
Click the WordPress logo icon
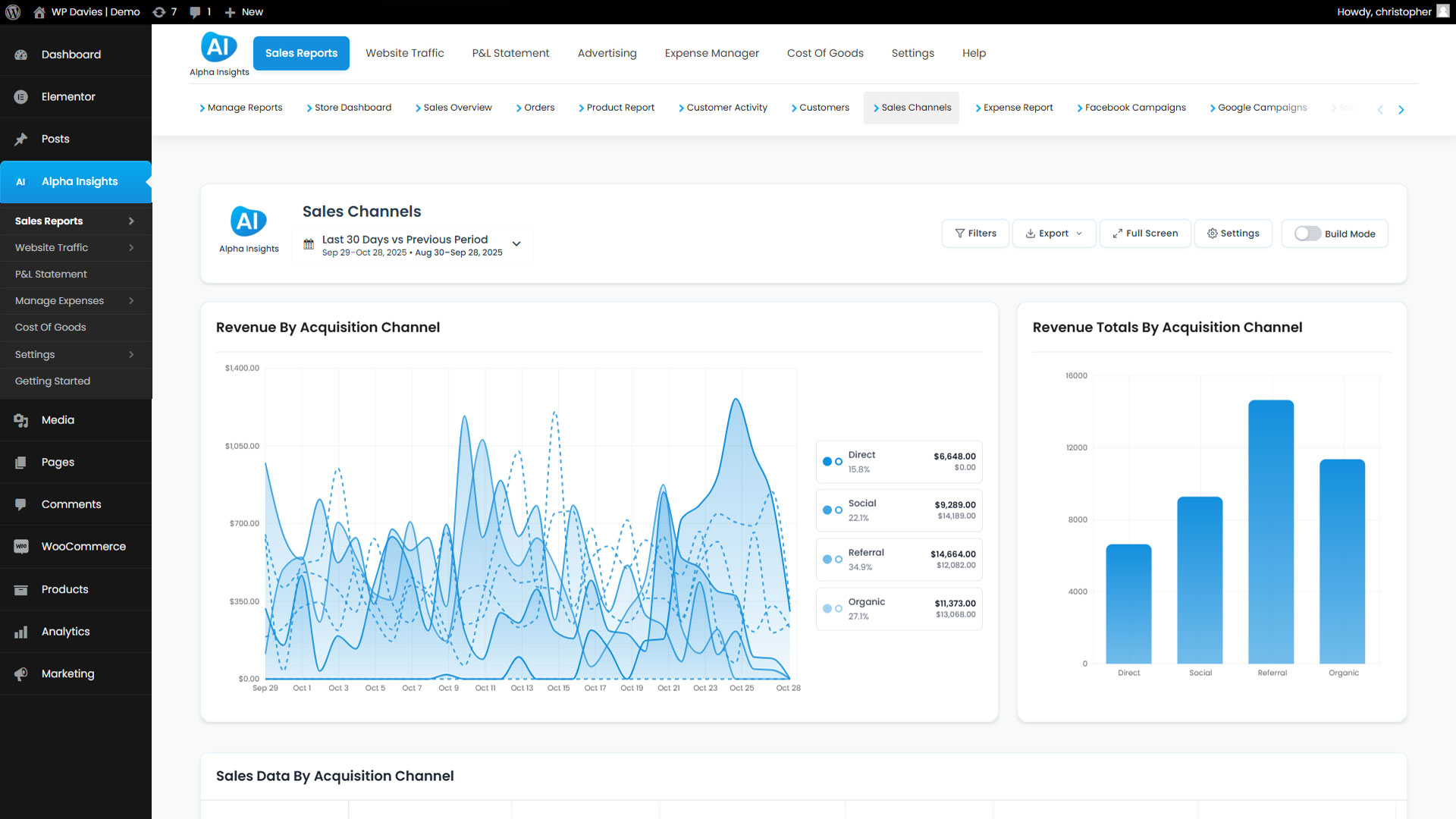tap(13, 12)
